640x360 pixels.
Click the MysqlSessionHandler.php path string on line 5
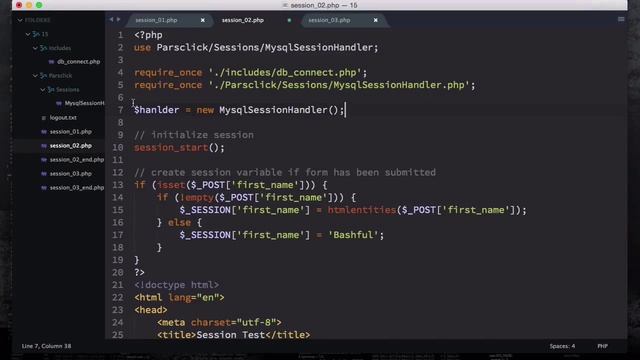tap(340, 85)
